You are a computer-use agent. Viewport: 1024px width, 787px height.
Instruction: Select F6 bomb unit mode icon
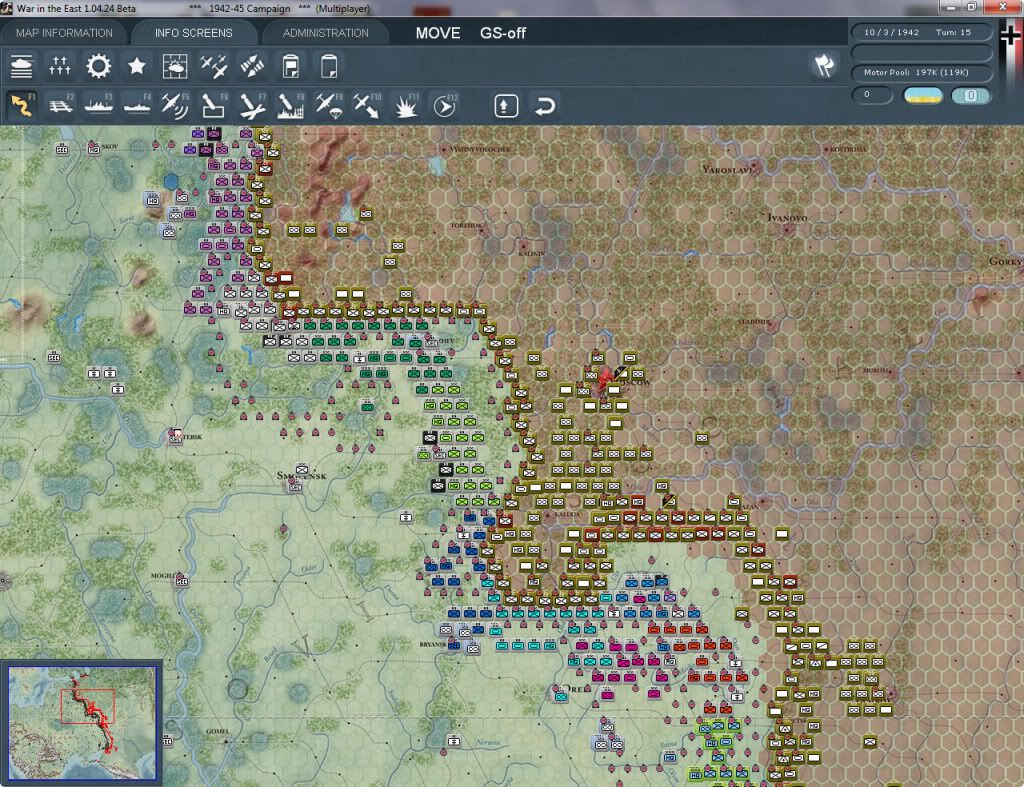pyautogui.click(x=214, y=106)
